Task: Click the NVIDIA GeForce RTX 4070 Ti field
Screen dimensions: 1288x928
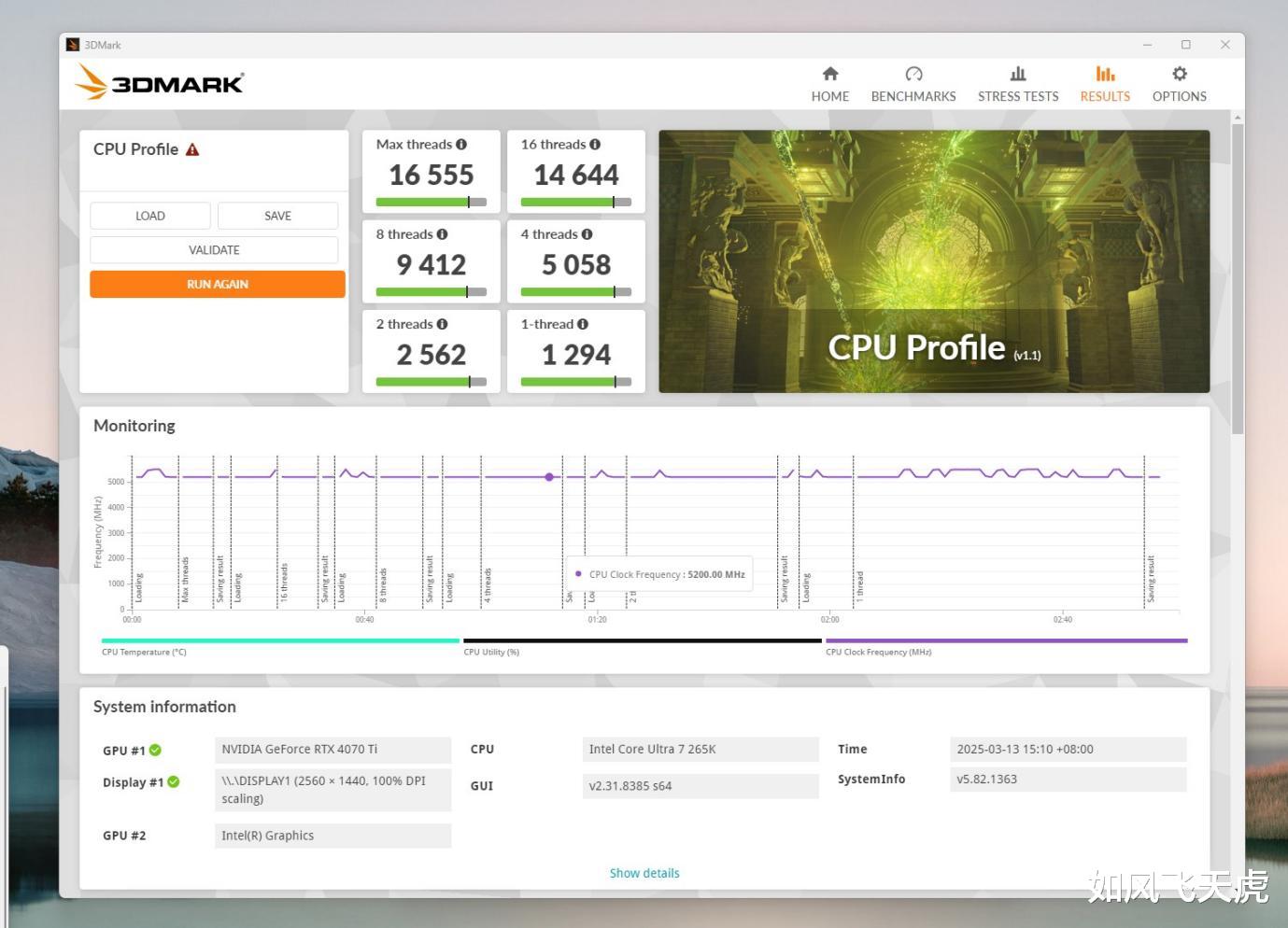Action: (333, 750)
